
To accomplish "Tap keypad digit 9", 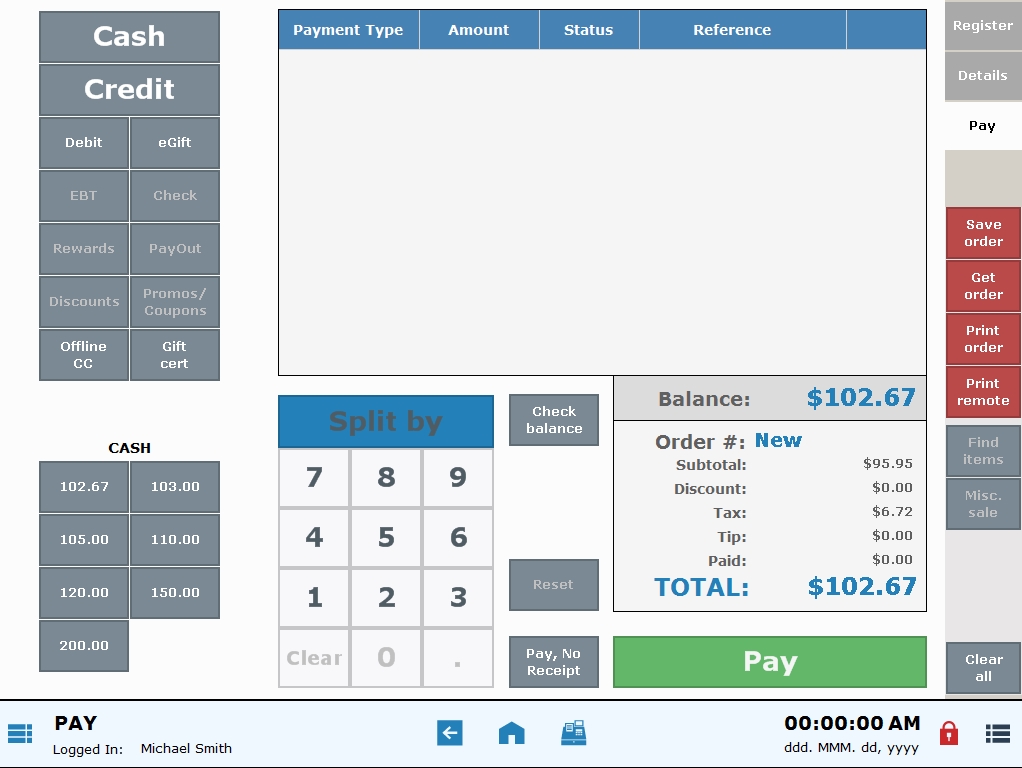I will (458, 478).
